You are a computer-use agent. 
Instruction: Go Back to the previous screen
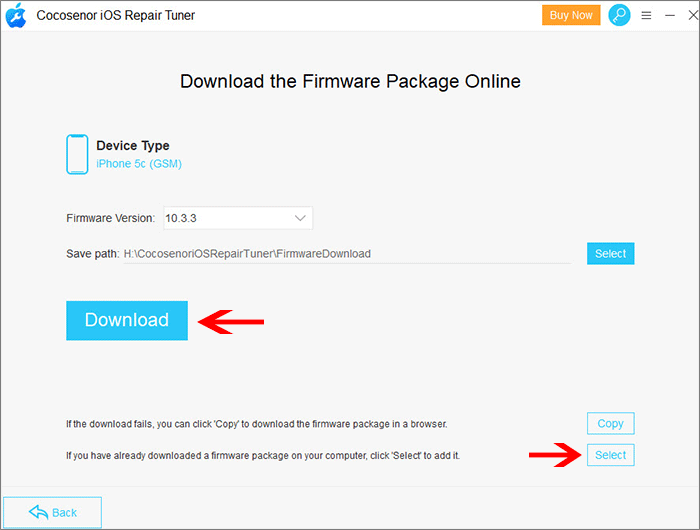click(53, 512)
